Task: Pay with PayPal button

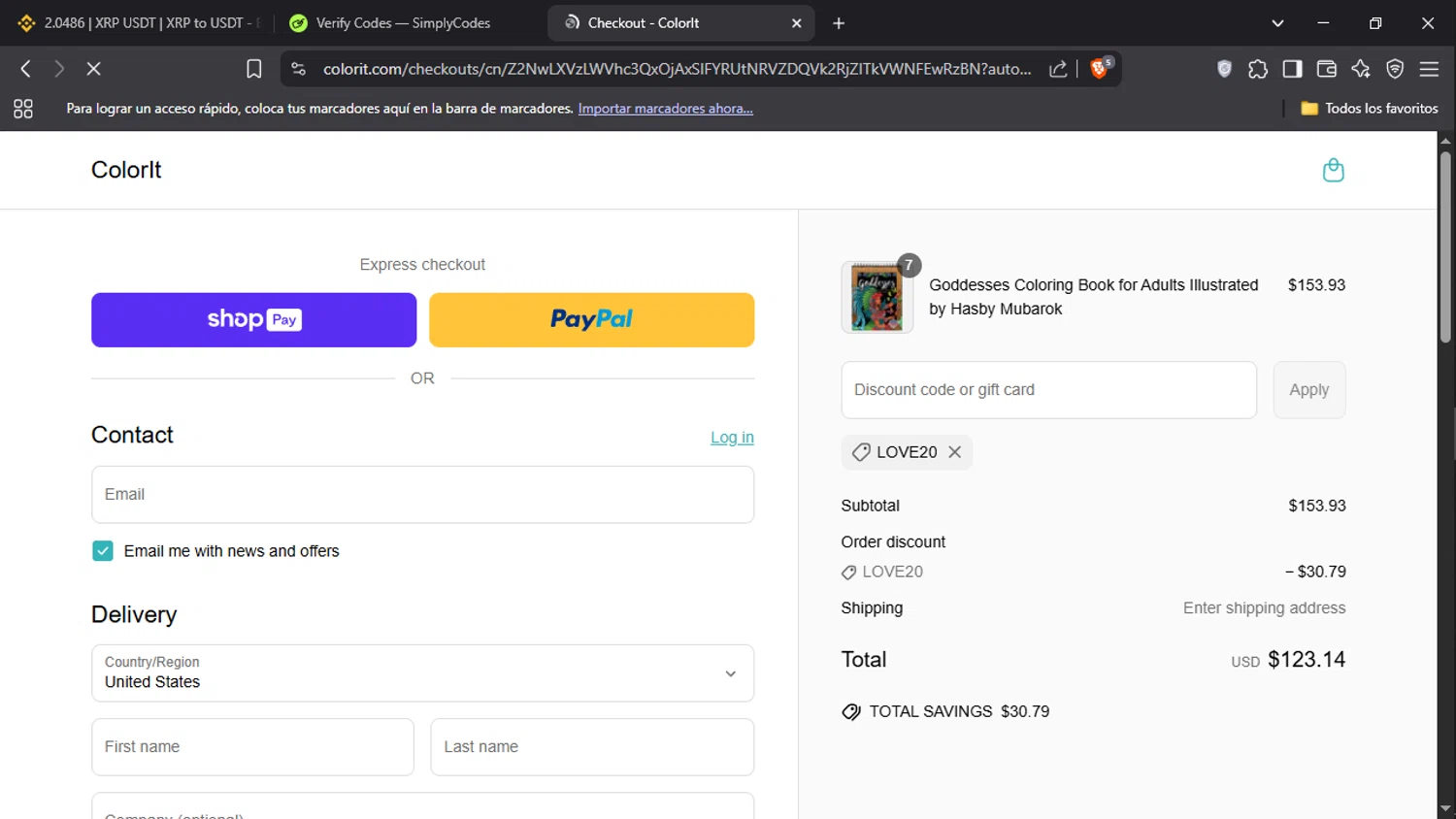Action: click(591, 320)
